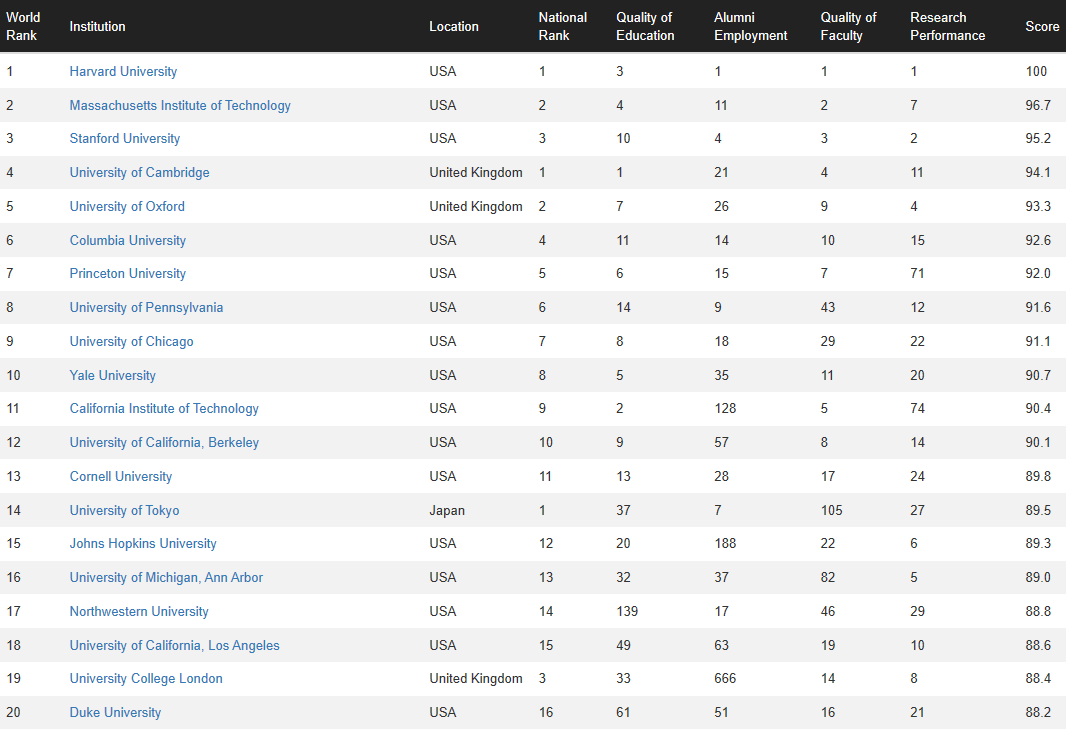This screenshot has width=1066, height=729.
Task: Follow the University of Tokyo link
Action: point(124,511)
